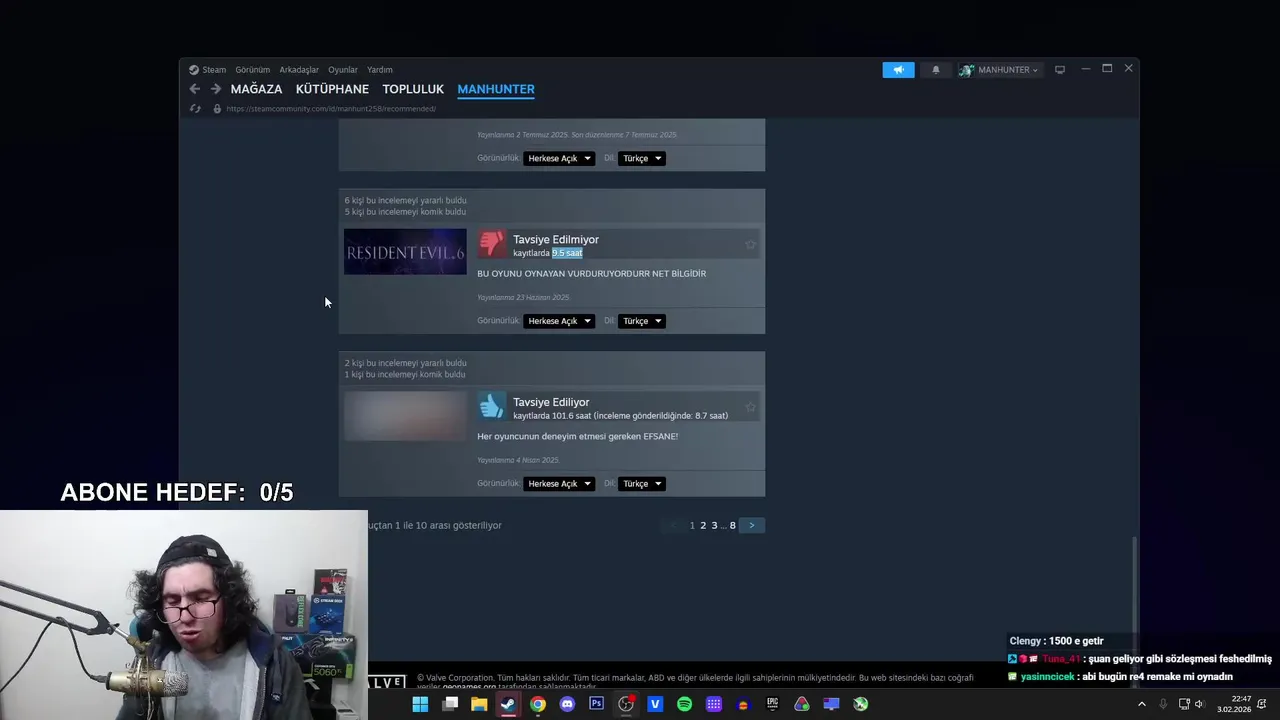Image resolution: width=1280 pixels, height=720 pixels.
Task: Open the blurred game thumbnail of the Tavsiye Ediliyor review
Action: [x=405, y=415]
